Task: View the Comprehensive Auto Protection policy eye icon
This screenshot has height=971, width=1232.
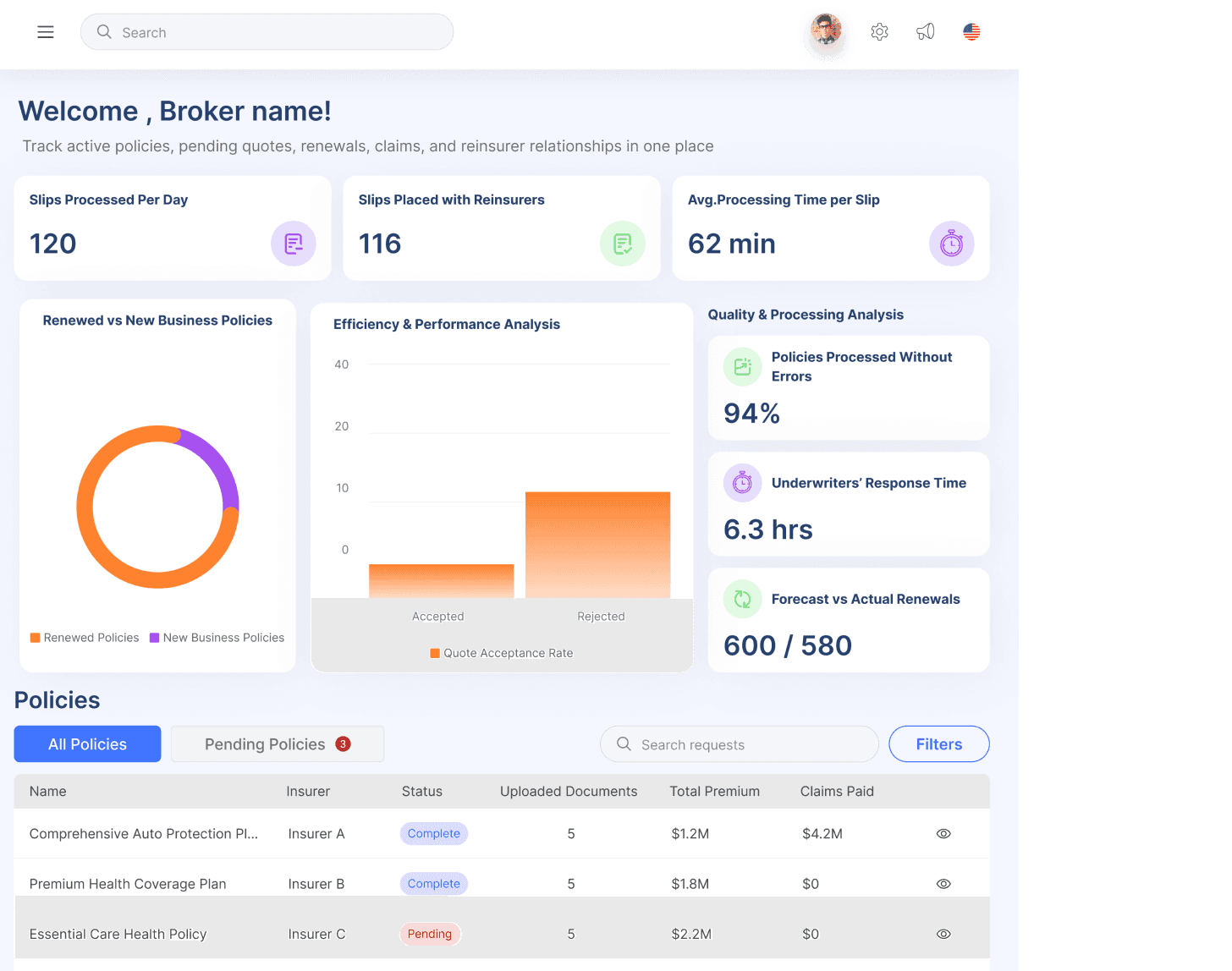Action: click(x=943, y=834)
